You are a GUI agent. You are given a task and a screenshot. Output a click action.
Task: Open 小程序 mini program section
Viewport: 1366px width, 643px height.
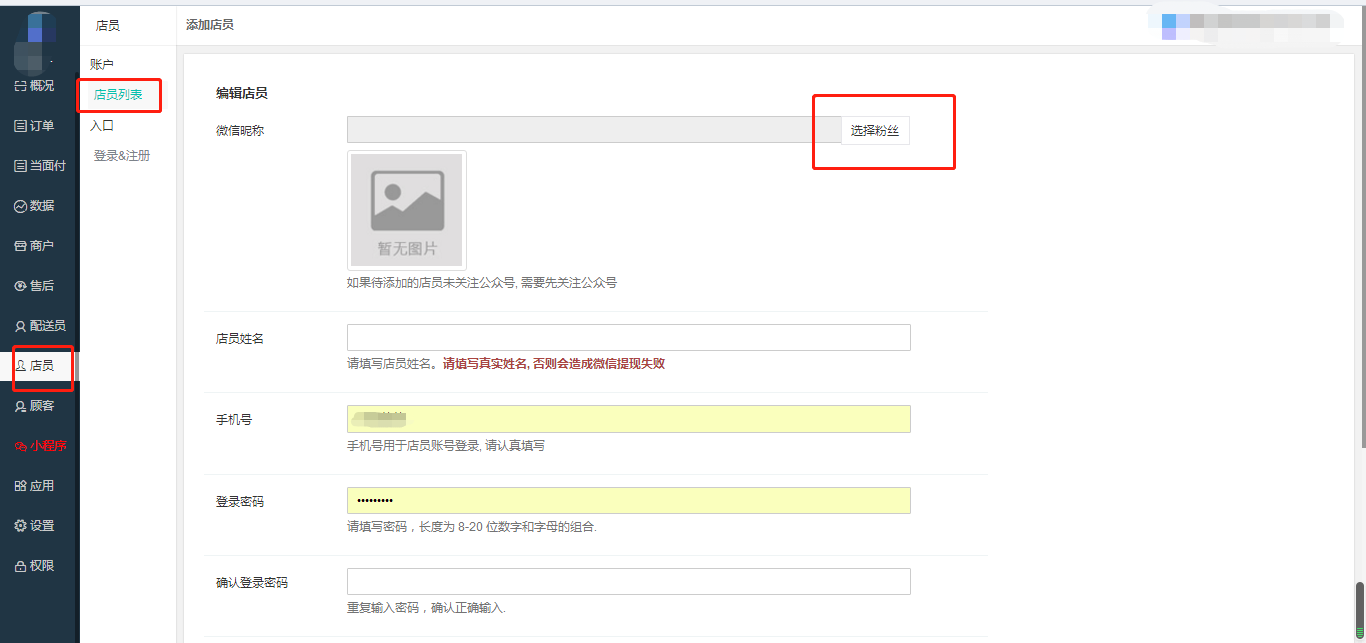(40, 446)
